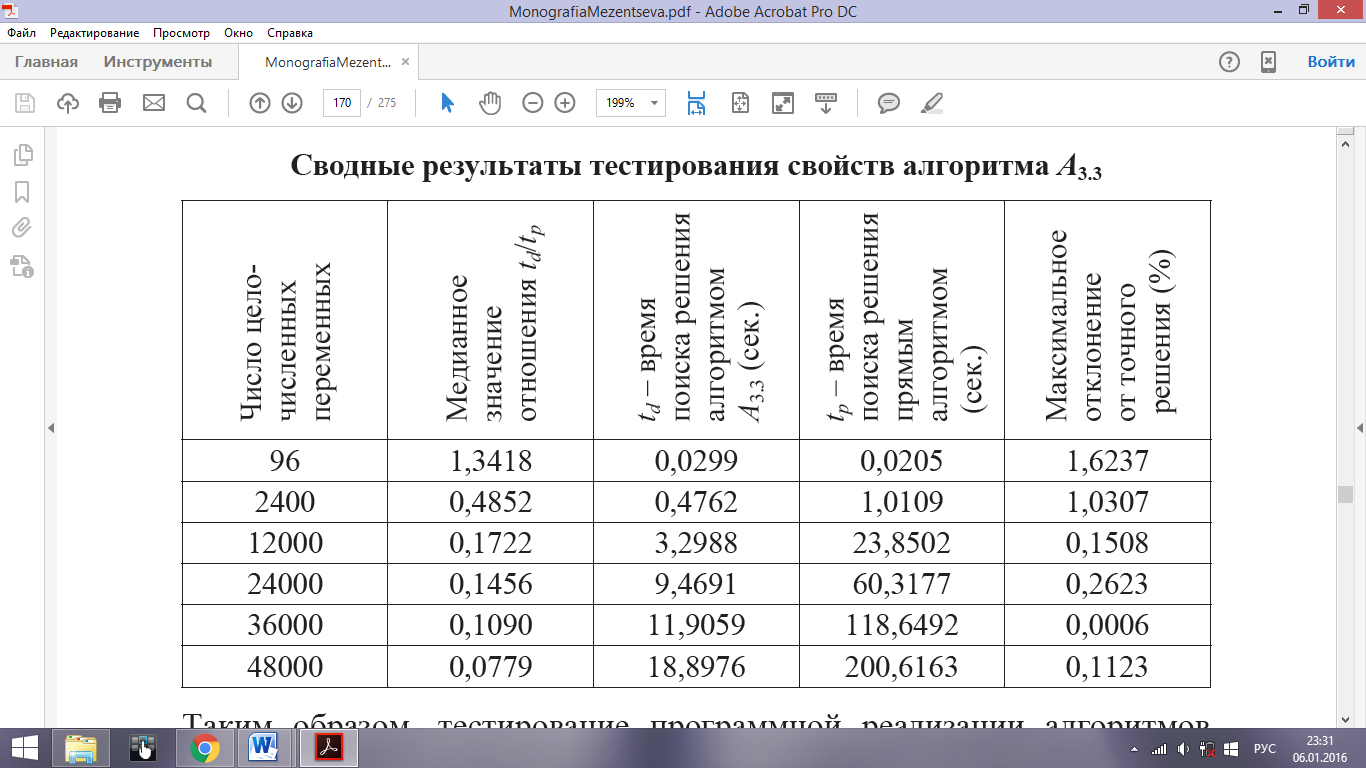Click the vertical scrollbar thumb

click(x=1346, y=495)
